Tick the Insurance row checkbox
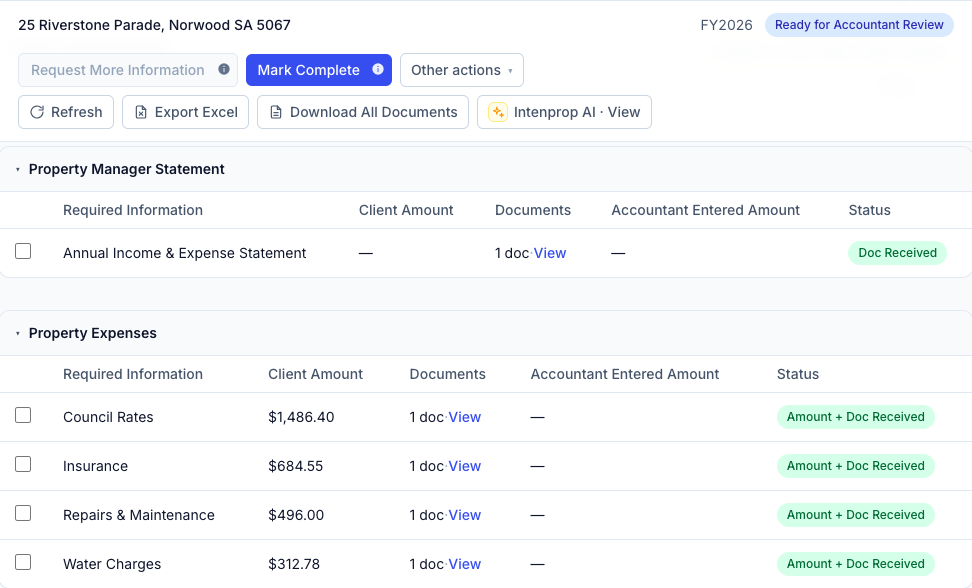972x588 pixels. click(x=23, y=464)
